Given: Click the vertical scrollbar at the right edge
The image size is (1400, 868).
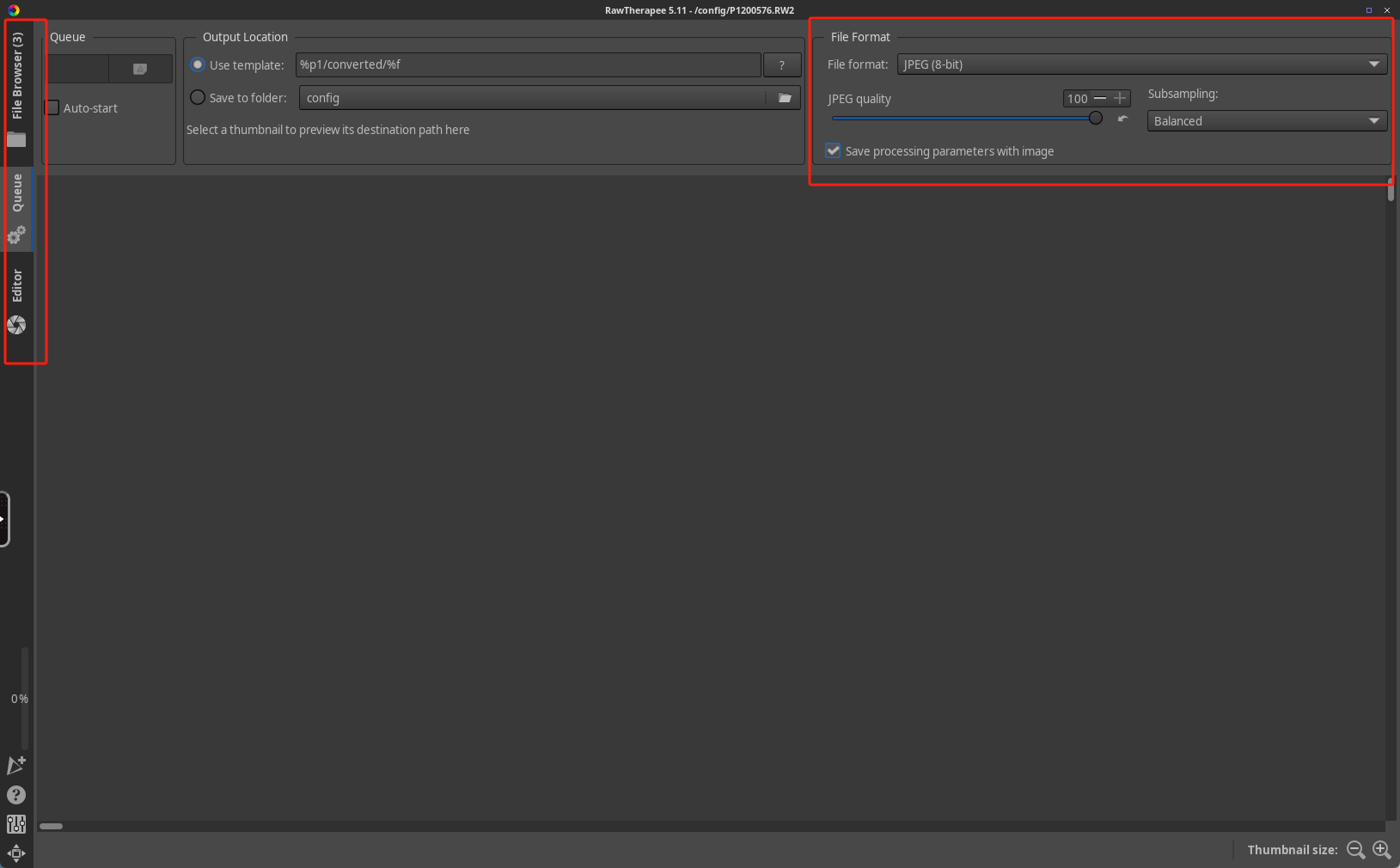Looking at the screenshot, I should click(1391, 190).
